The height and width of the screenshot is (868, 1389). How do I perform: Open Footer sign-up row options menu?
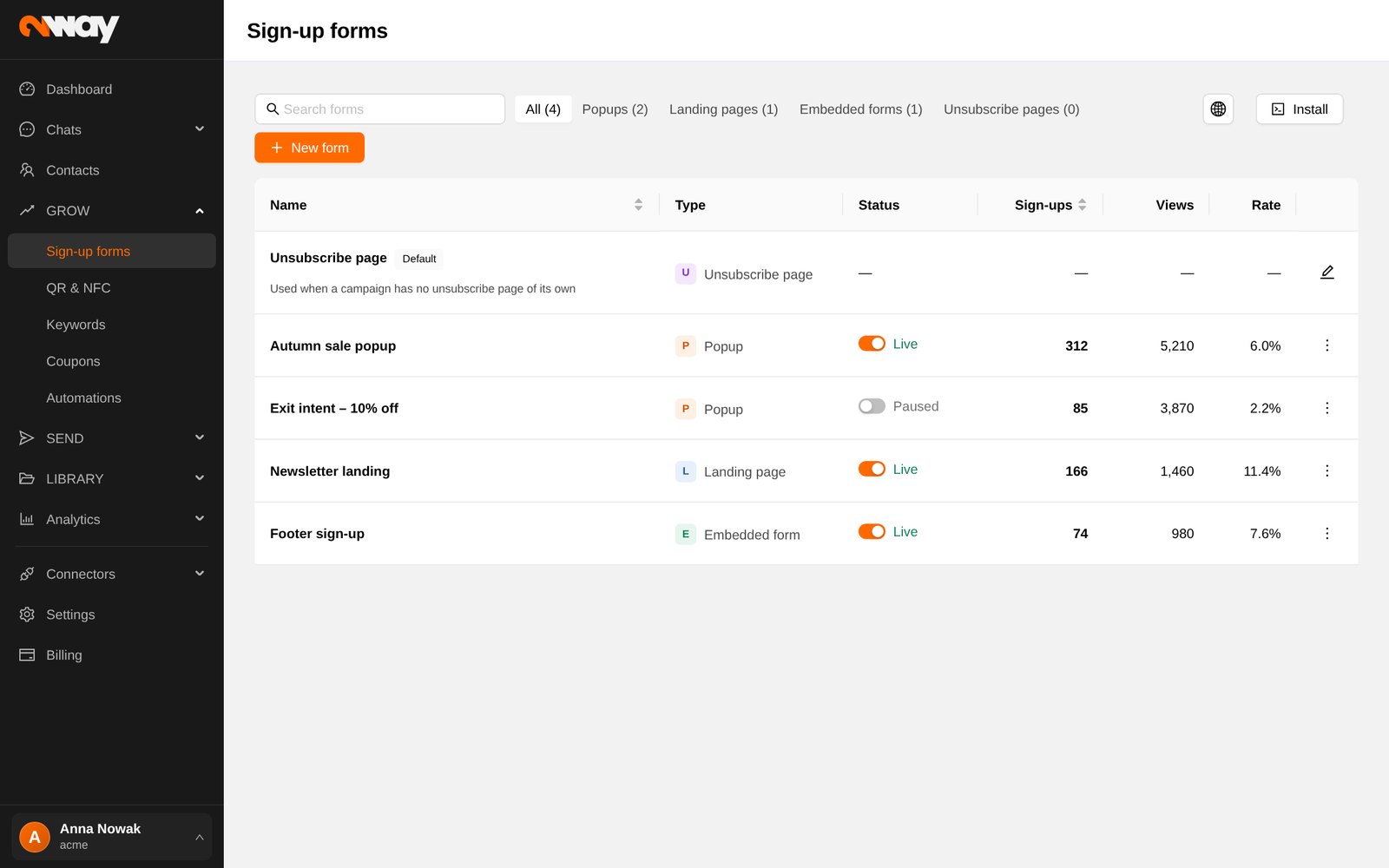pyautogui.click(x=1327, y=533)
